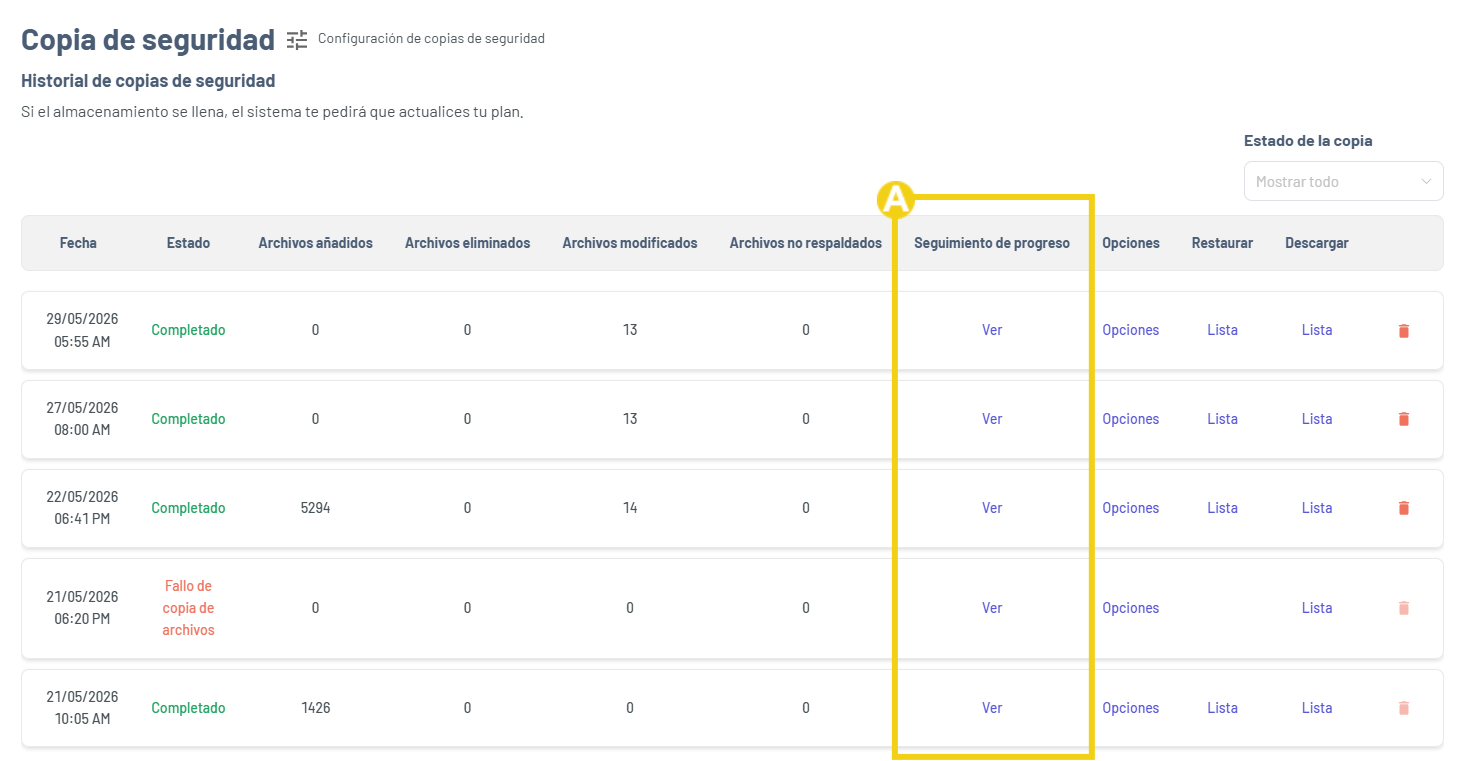This screenshot has width=1473, height=761.
Task: Open restore Lista for 21/05/2026 10:05 AM backup
Action: point(1222,708)
